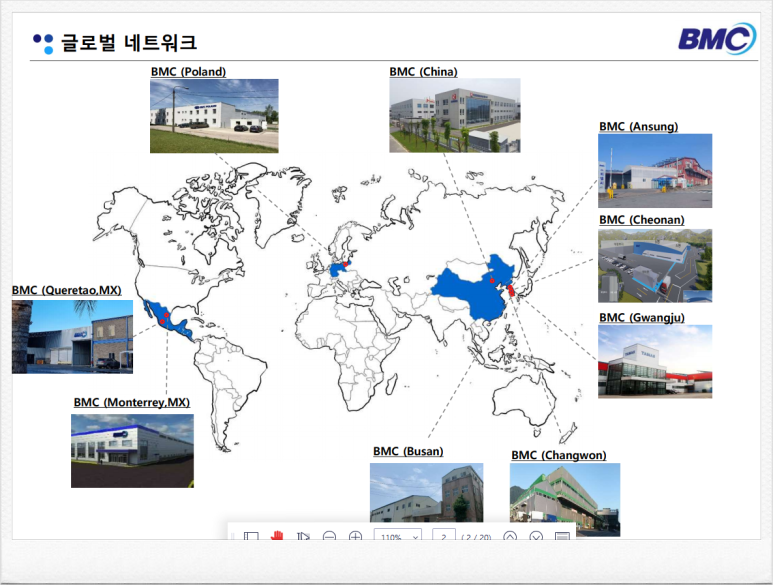Click the BMC (Queretao,MX) factory photo
The image size is (773, 585).
coord(72,337)
